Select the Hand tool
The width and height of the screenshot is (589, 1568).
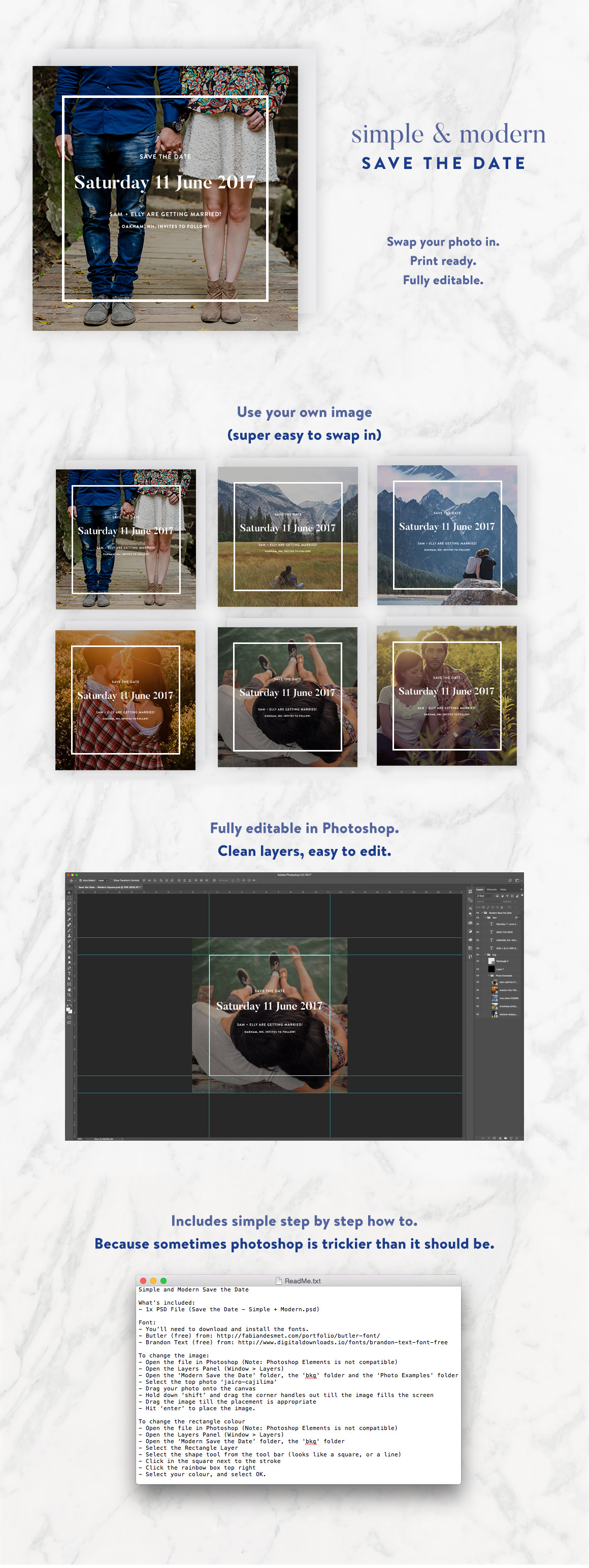point(70,989)
